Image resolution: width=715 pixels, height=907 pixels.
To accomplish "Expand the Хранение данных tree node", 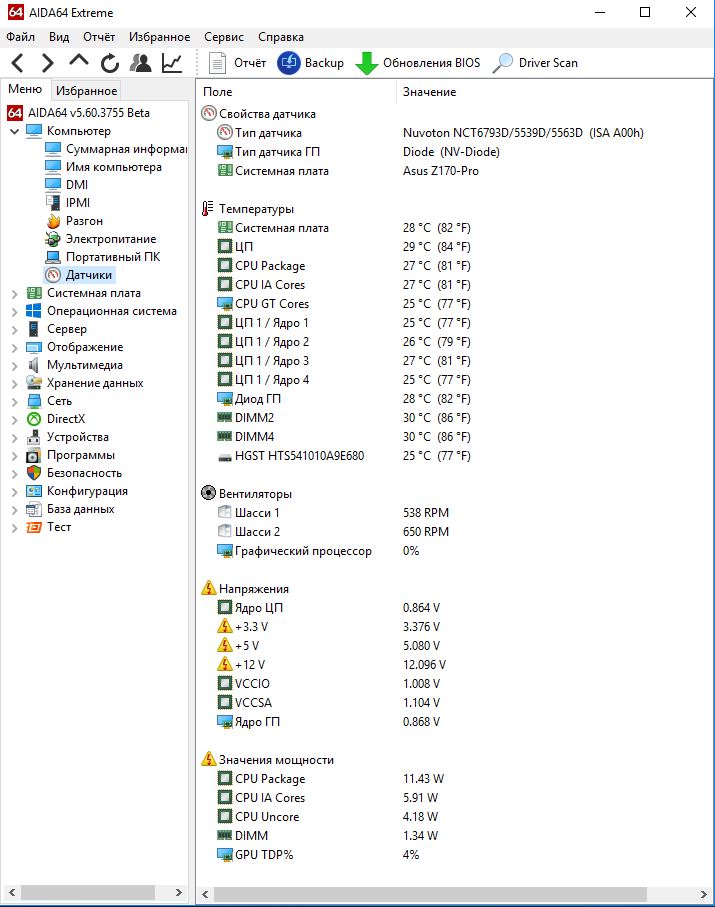I will tap(15, 384).
